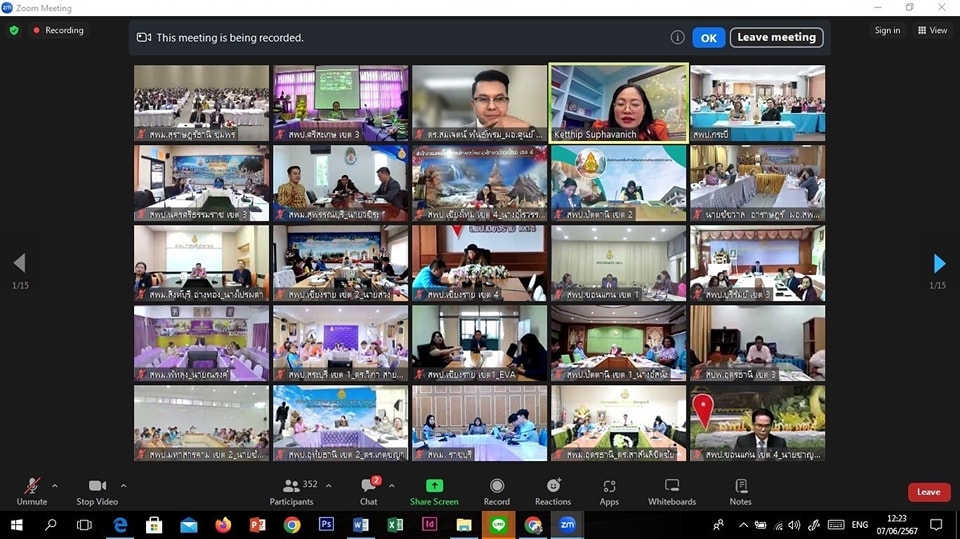Expand audio options arrow beside Unmute
The image size is (960, 539).
55,486
